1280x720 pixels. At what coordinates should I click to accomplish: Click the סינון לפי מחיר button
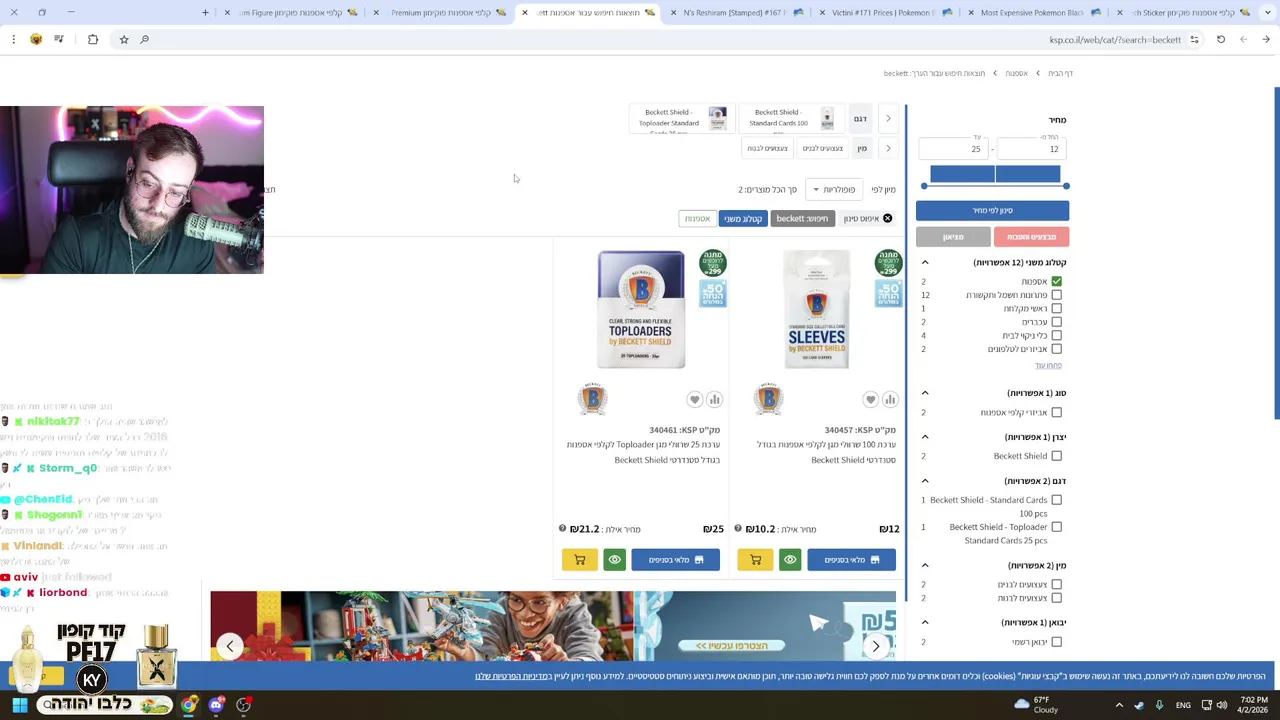click(992, 211)
